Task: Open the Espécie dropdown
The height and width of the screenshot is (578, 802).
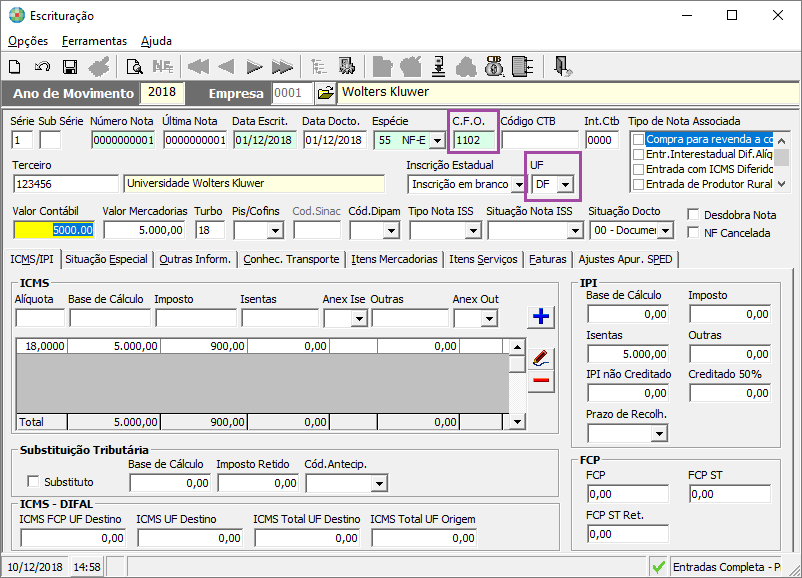Action: (437, 140)
